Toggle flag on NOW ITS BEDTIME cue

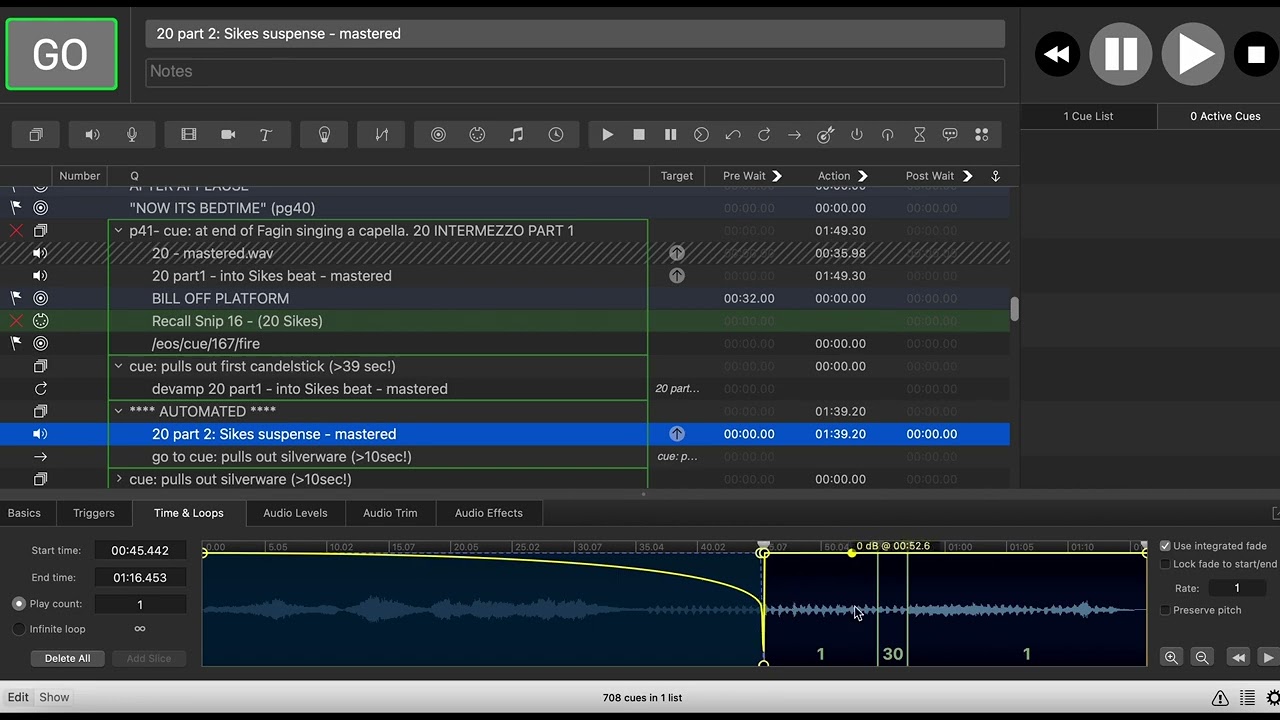coord(15,208)
